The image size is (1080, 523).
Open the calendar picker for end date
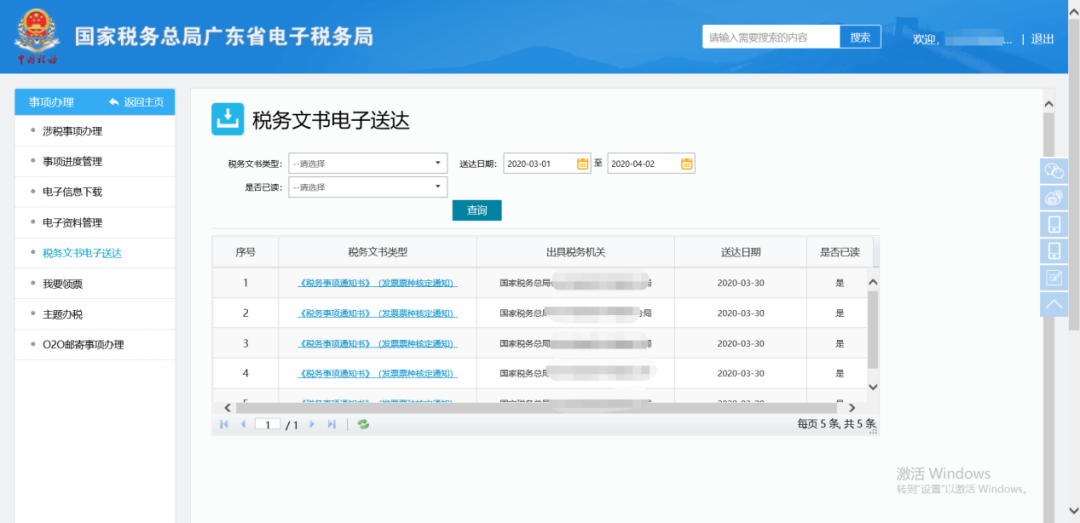click(686, 163)
